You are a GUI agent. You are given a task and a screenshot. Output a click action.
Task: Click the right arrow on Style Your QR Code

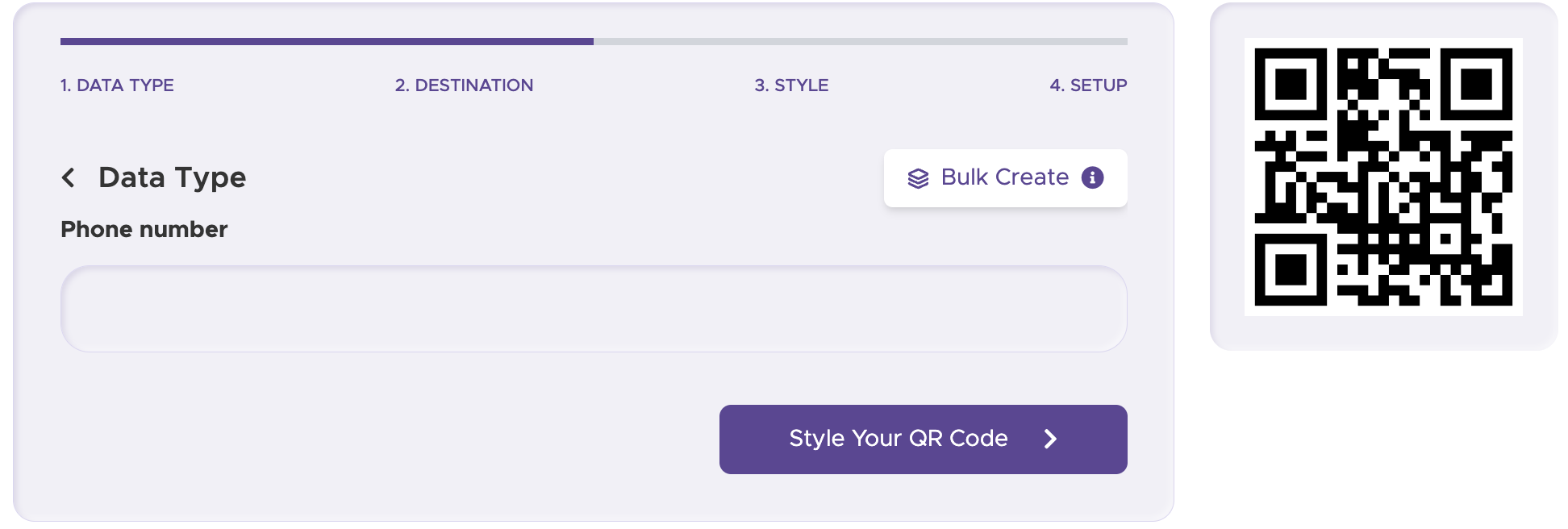click(x=1049, y=439)
